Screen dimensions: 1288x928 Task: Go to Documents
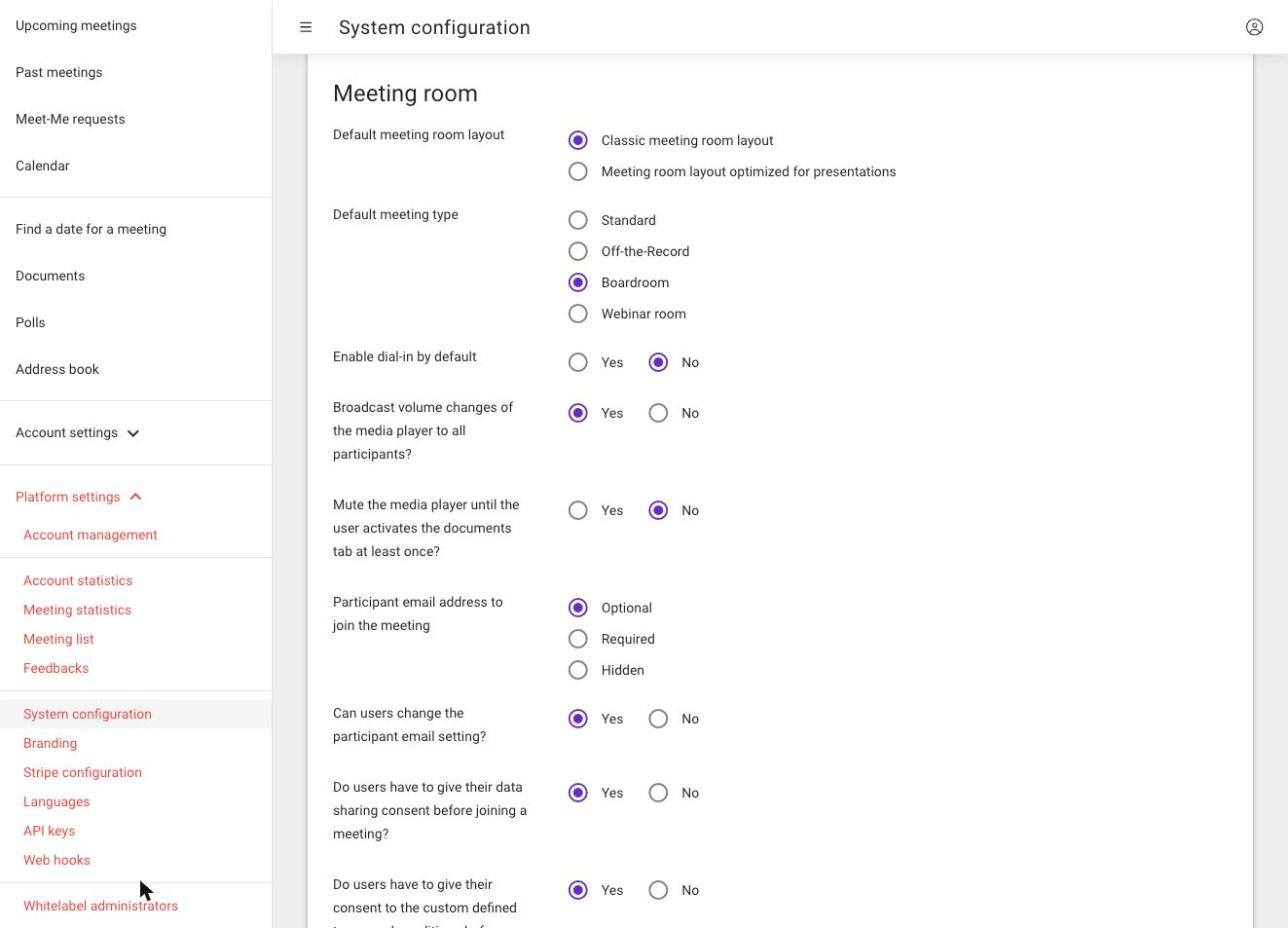point(50,276)
